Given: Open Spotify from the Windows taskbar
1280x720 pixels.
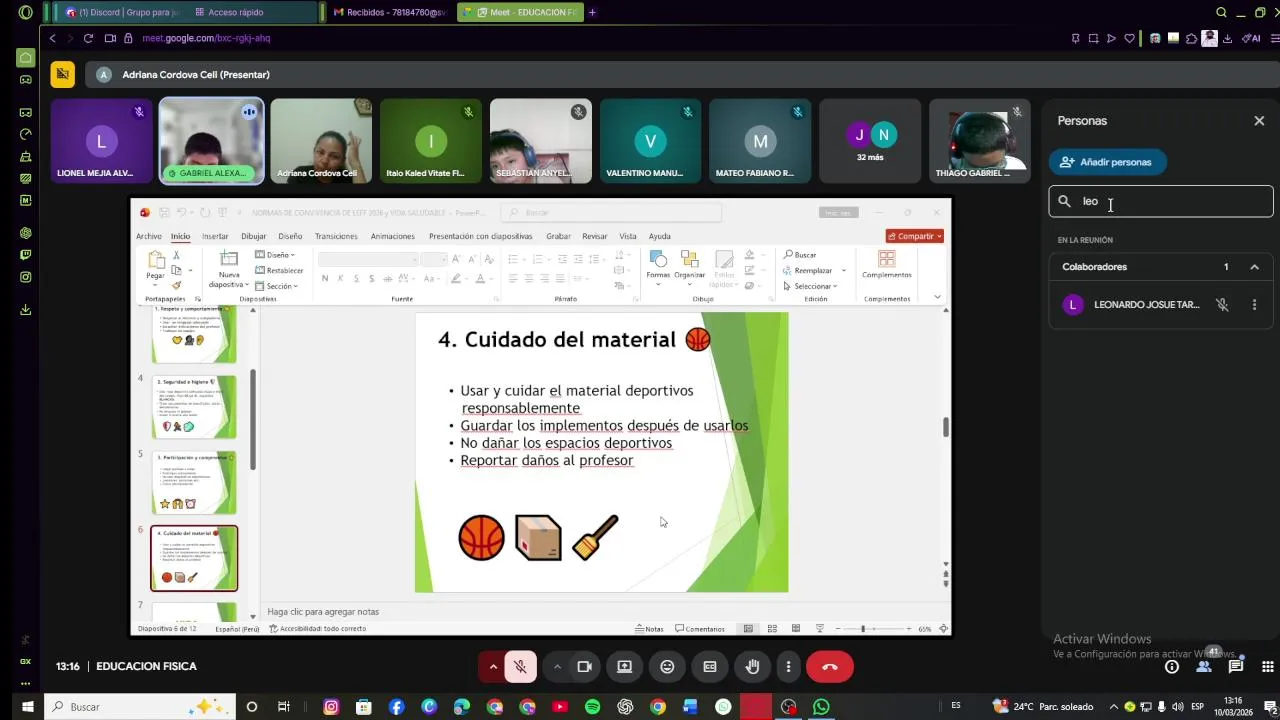Looking at the screenshot, I should pos(592,707).
